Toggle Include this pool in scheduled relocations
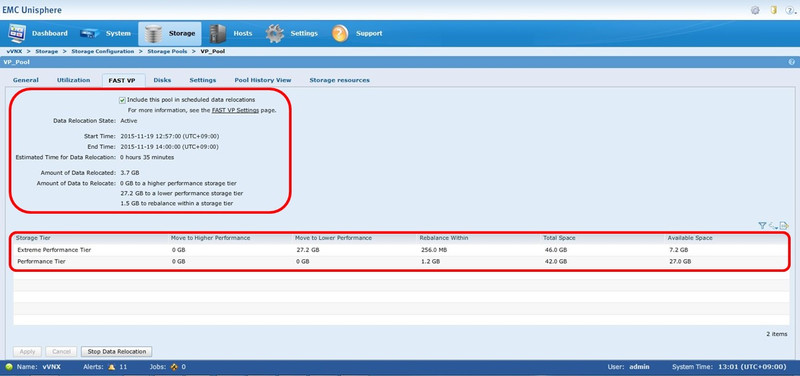 122,100
